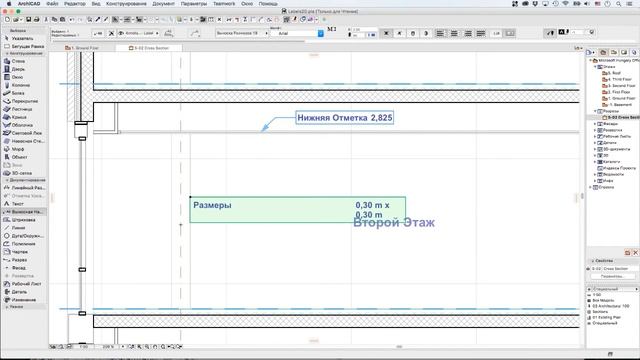Image resolution: width=640 pixels, height=360 pixels.
Task: Set left text alignment
Action: [440, 33]
